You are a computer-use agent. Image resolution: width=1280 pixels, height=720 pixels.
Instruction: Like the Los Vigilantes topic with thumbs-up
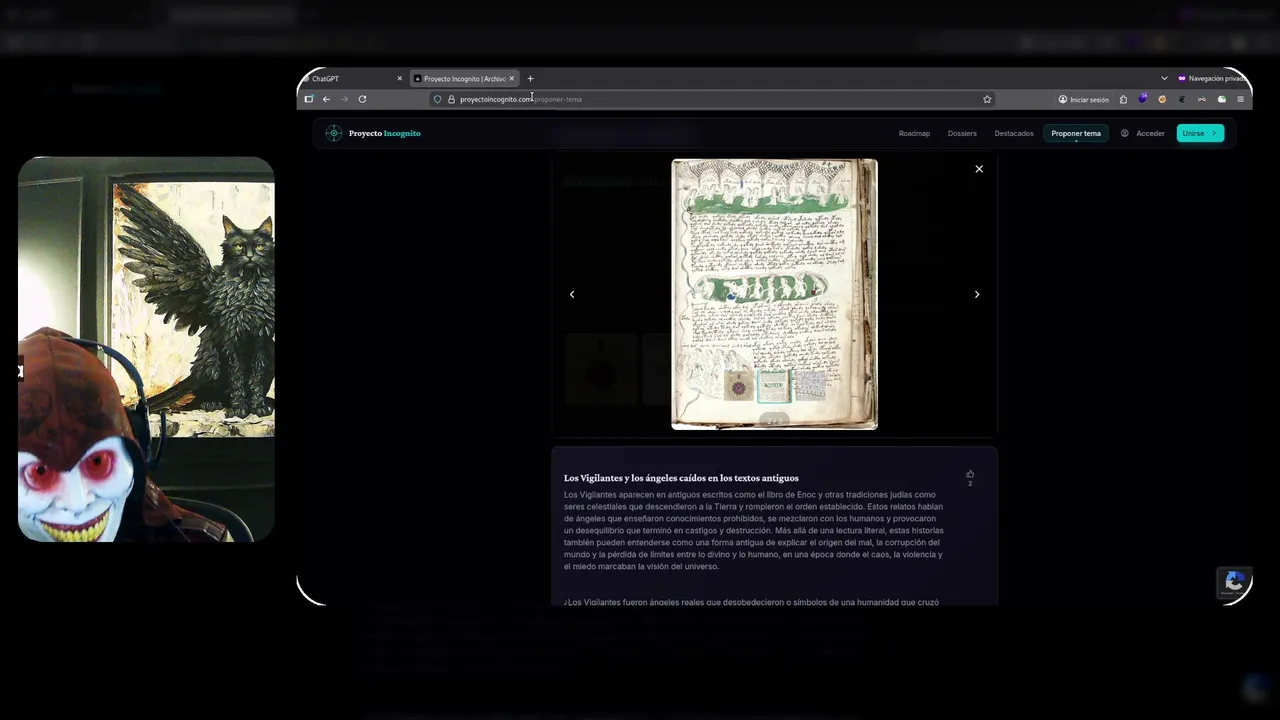coord(970,474)
